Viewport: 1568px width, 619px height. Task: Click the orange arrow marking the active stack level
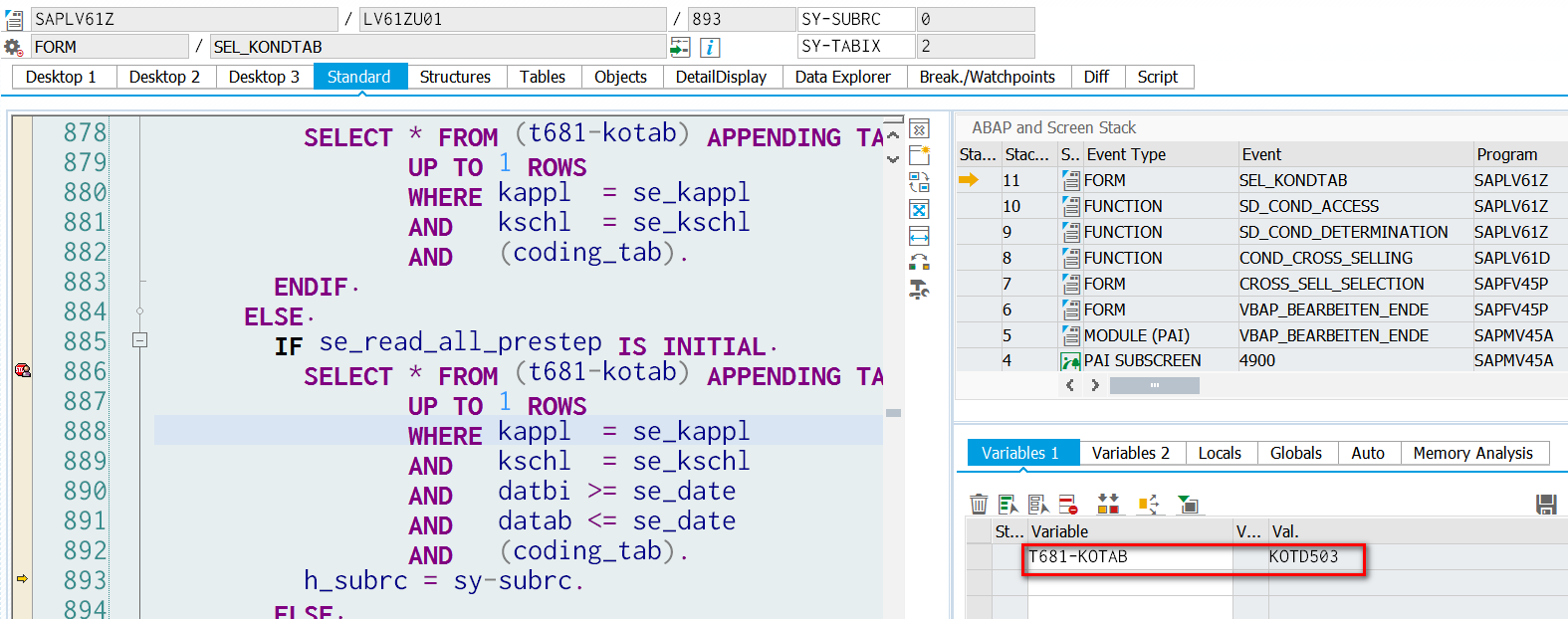[969, 180]
